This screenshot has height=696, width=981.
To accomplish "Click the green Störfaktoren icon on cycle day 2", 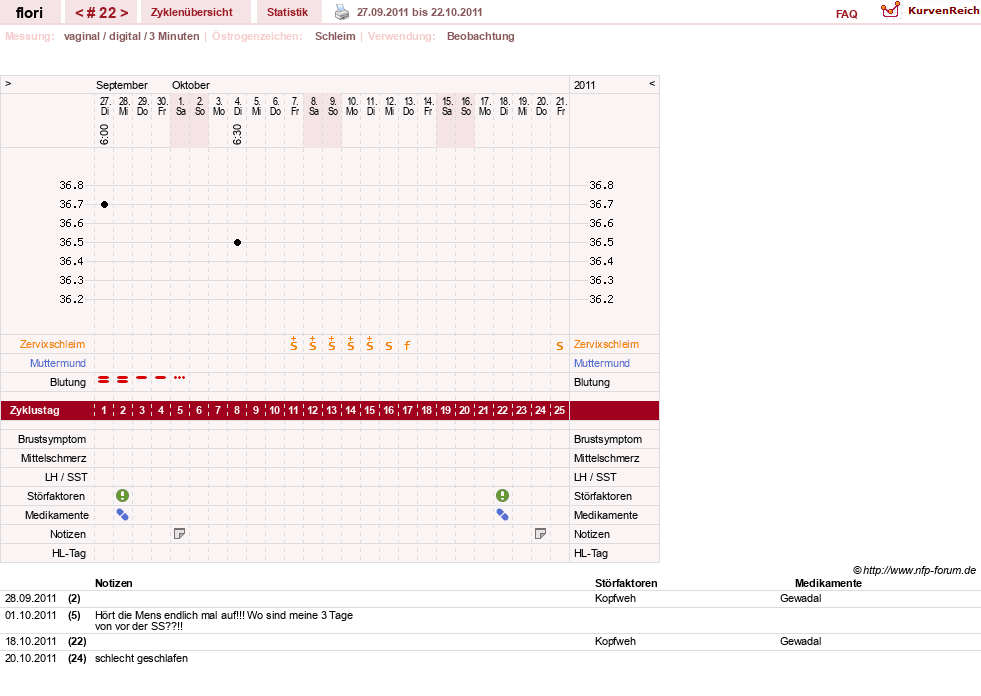I will point(123,496).
